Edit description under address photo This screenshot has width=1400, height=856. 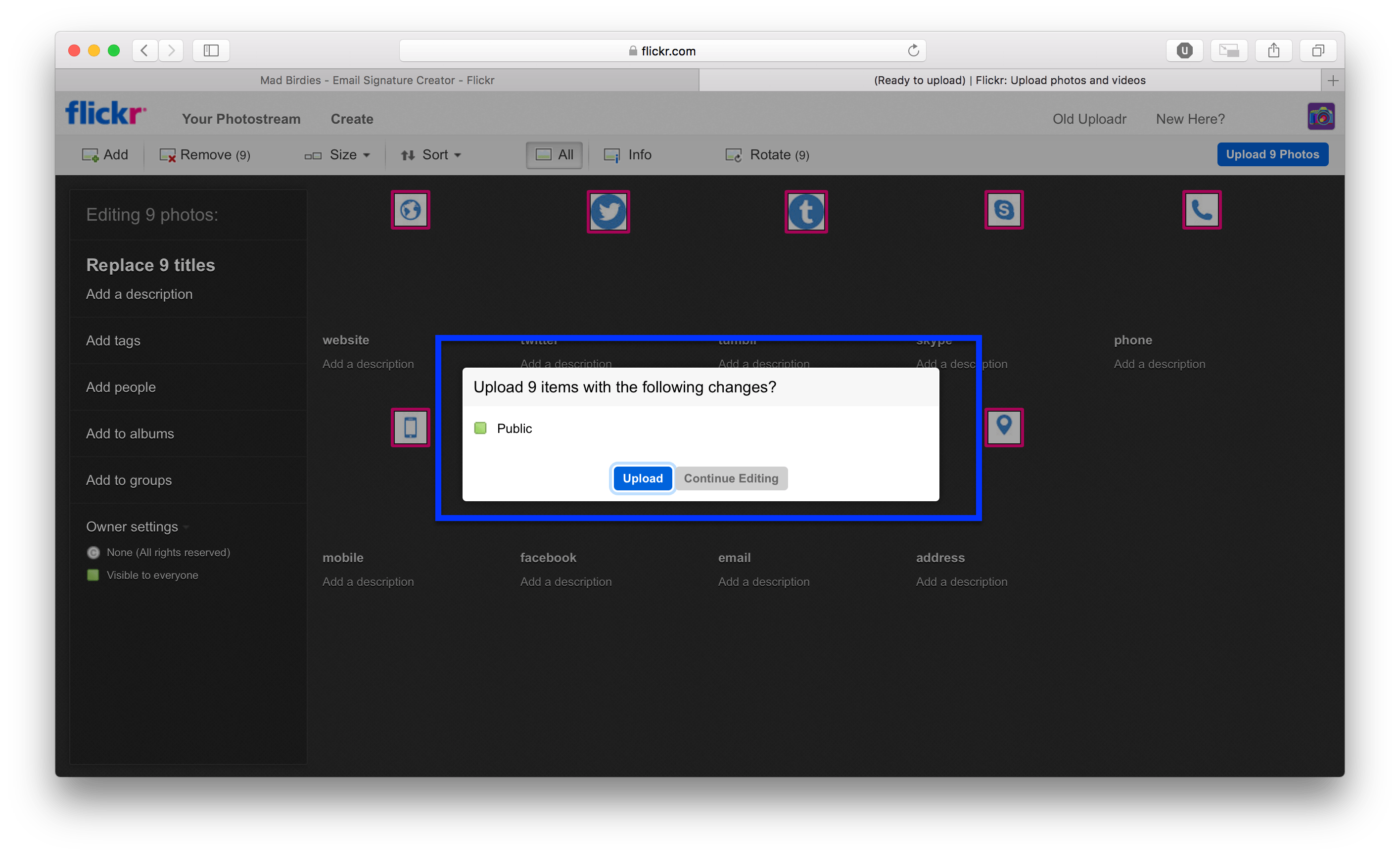[961, 581]
